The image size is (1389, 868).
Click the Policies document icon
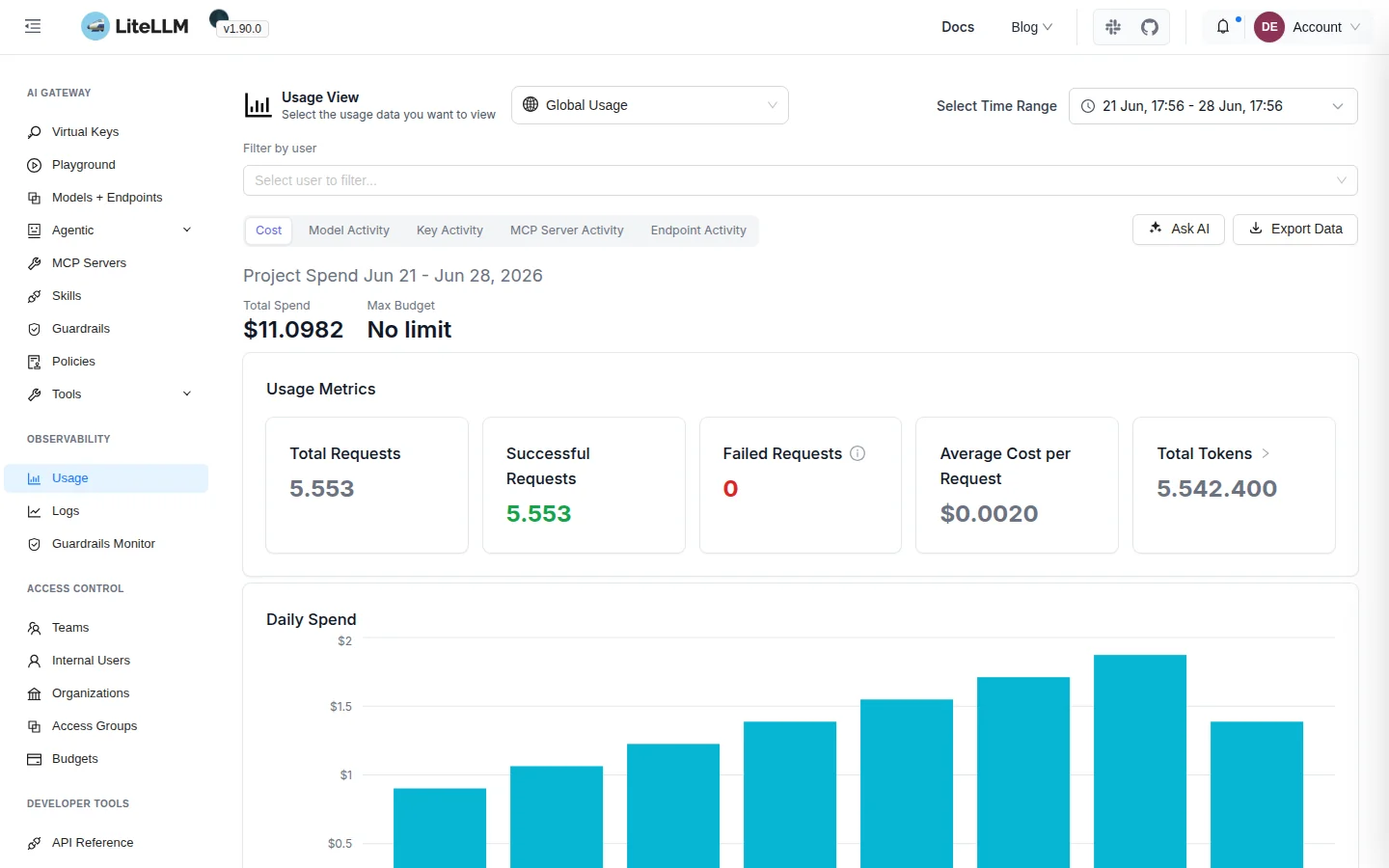click(x=35, y=362)
